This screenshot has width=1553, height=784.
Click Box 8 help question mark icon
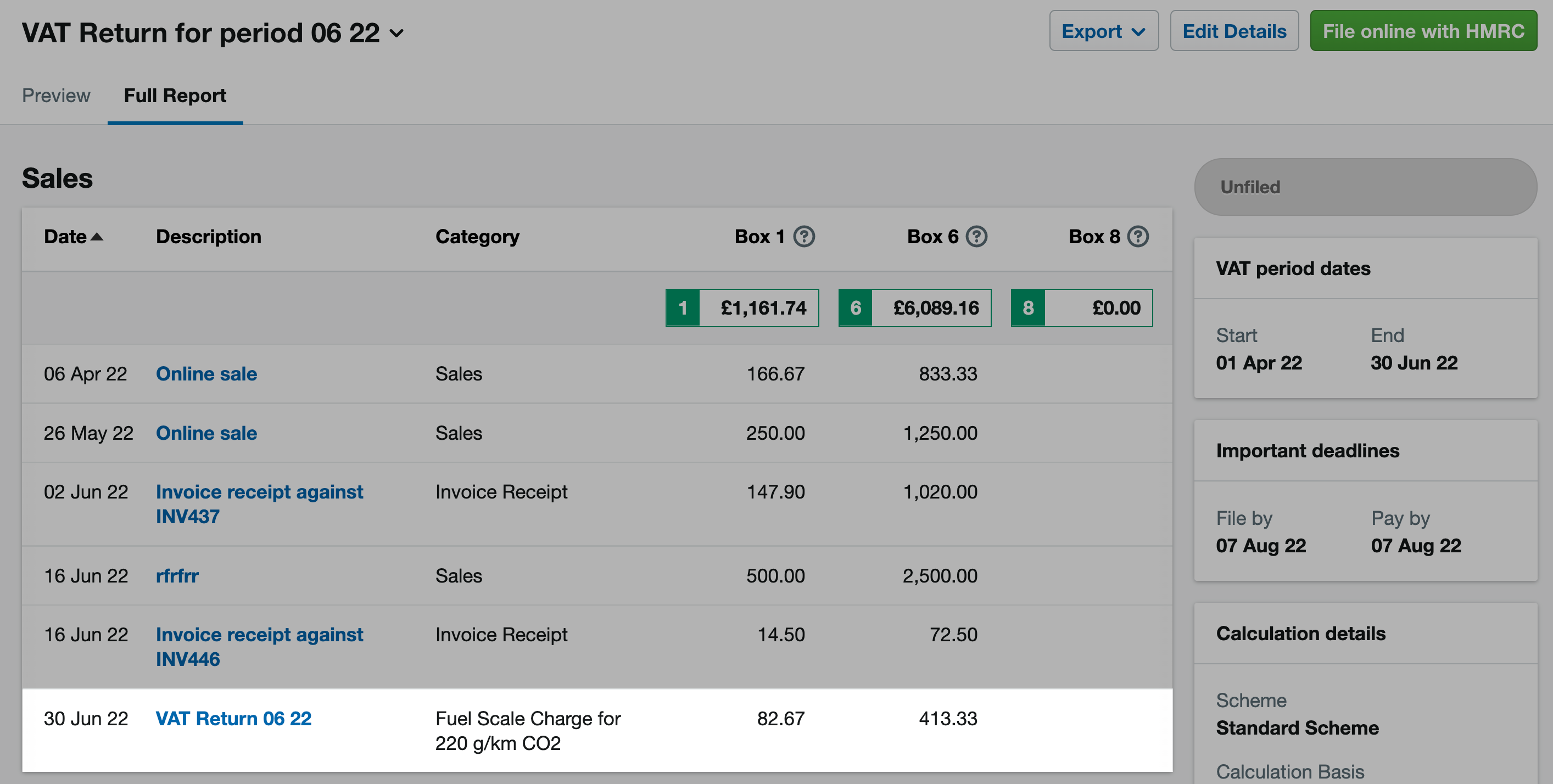[x=1138, y=236]
